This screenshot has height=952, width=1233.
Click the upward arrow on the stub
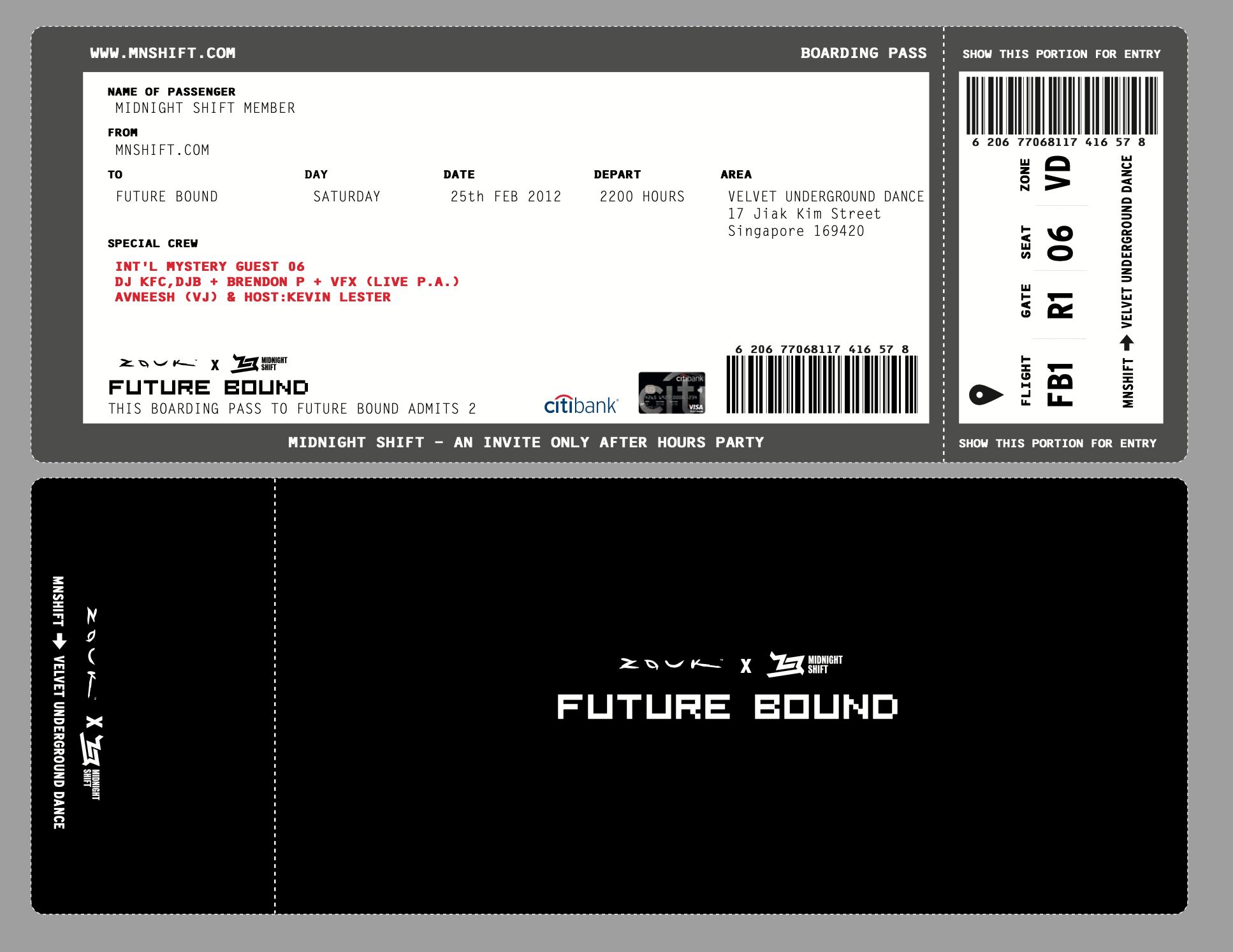tap(1127, 343)
